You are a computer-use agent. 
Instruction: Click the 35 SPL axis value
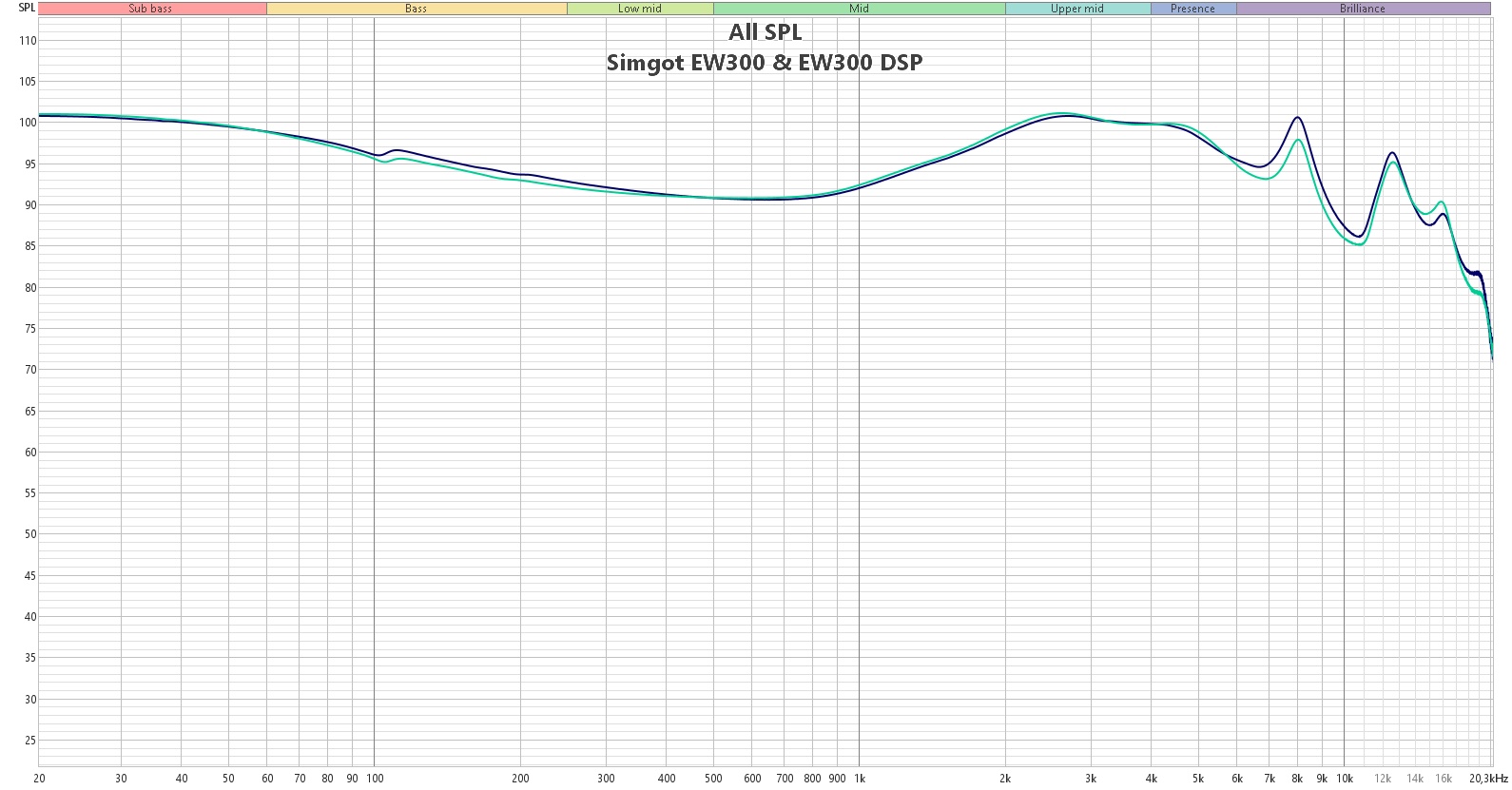pos(29,658)
